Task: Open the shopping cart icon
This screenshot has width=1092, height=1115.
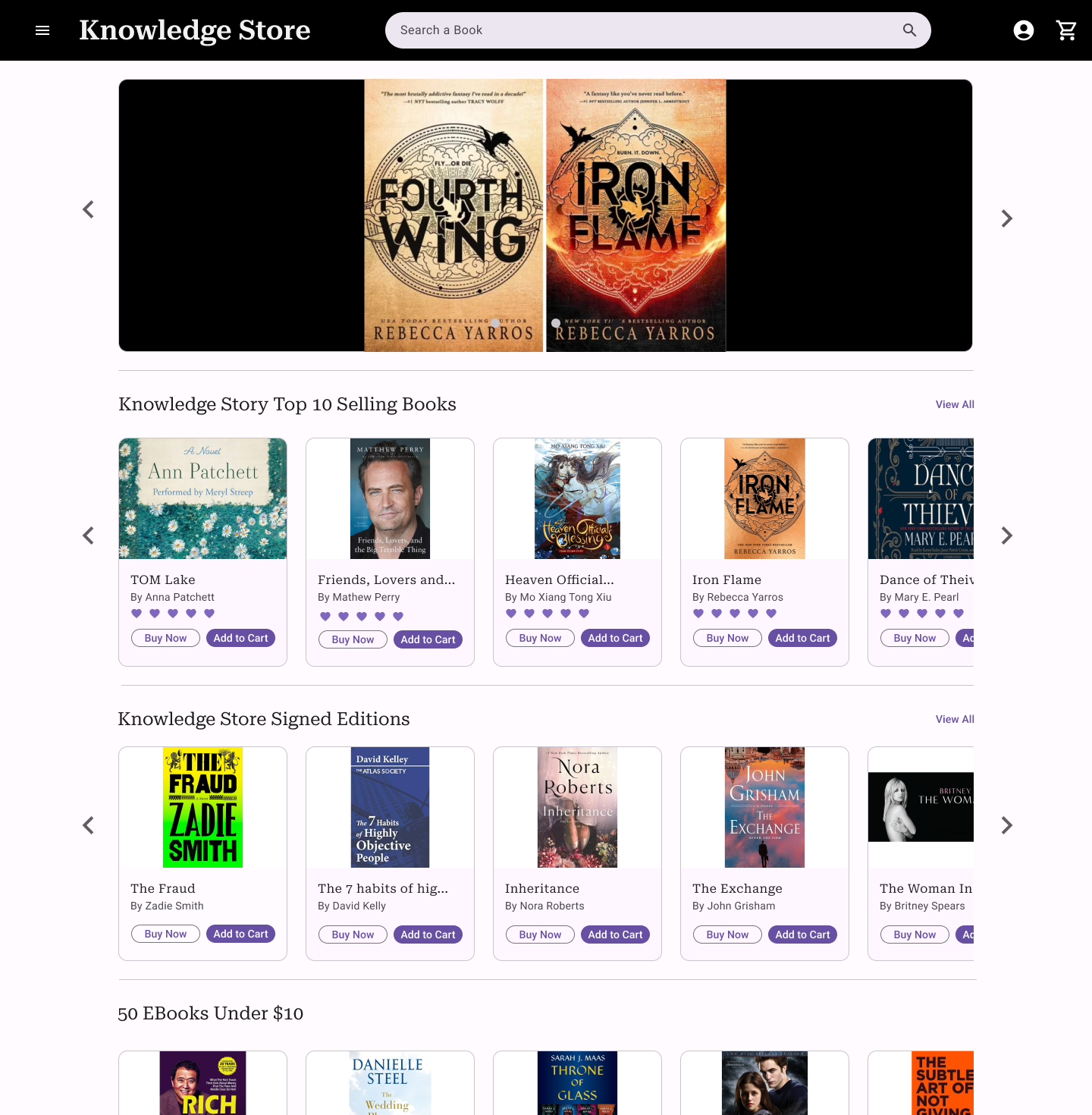Action: coord(1067,30)
